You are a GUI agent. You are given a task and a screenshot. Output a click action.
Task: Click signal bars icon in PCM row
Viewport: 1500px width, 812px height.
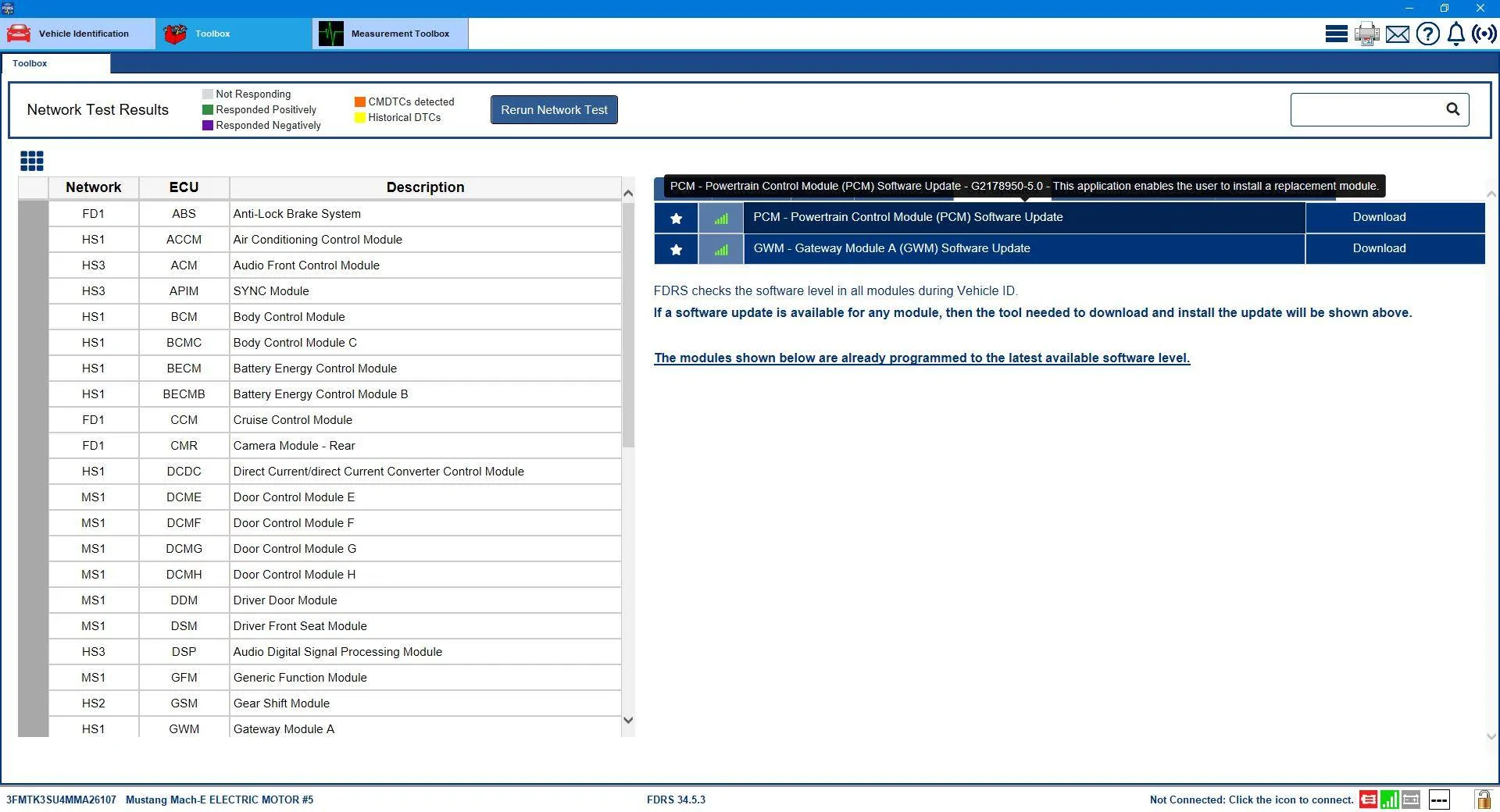(720, 218)
